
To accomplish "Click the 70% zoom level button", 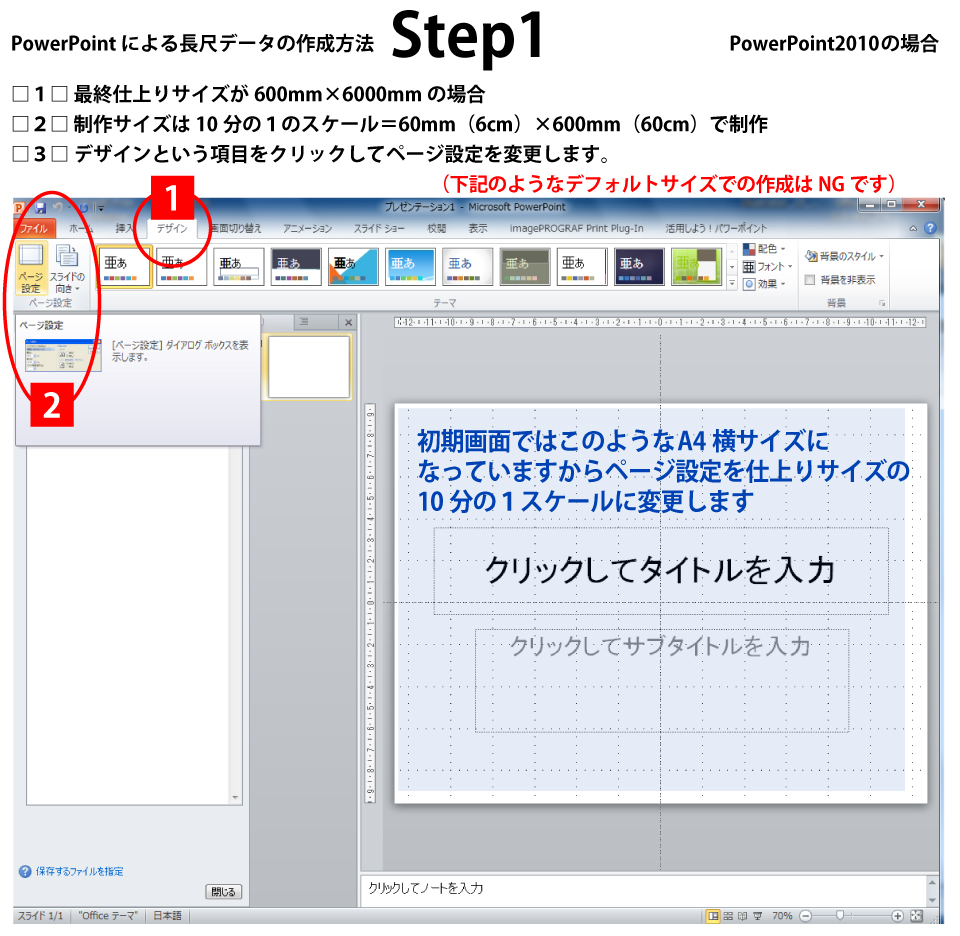I will coord(782,916).
